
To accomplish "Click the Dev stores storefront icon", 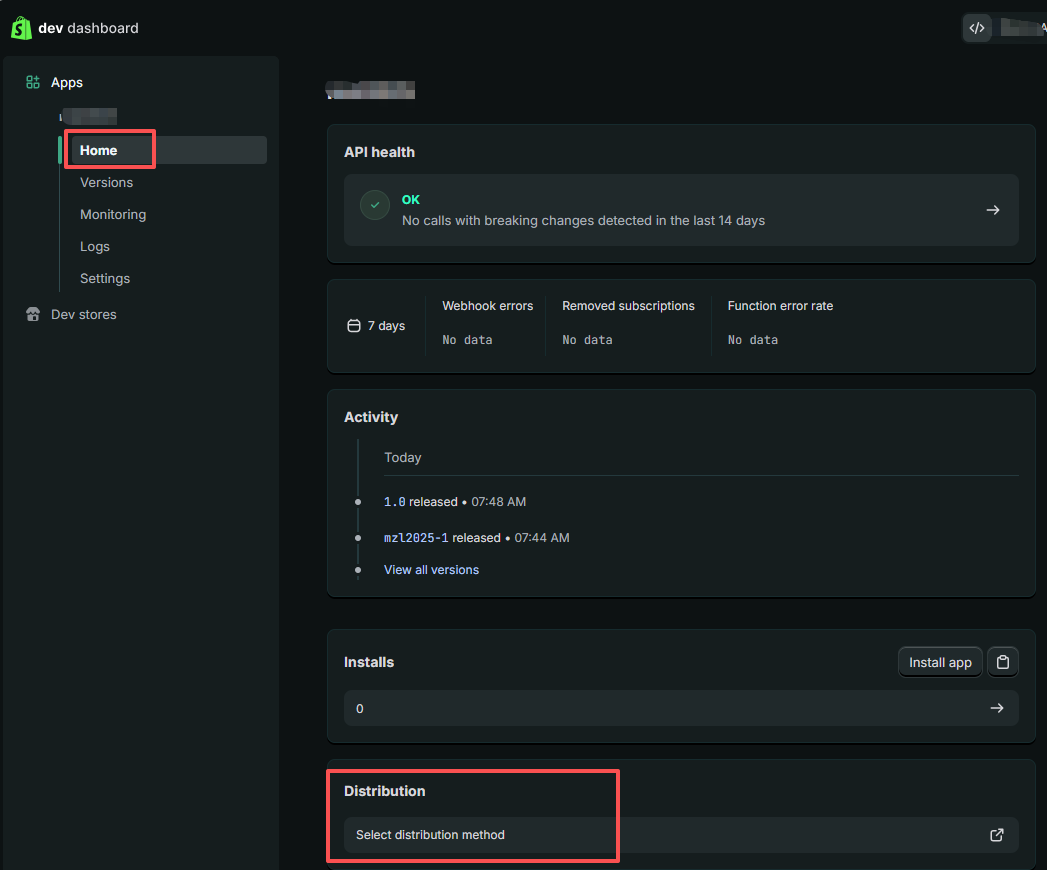I will click(33, 315).
